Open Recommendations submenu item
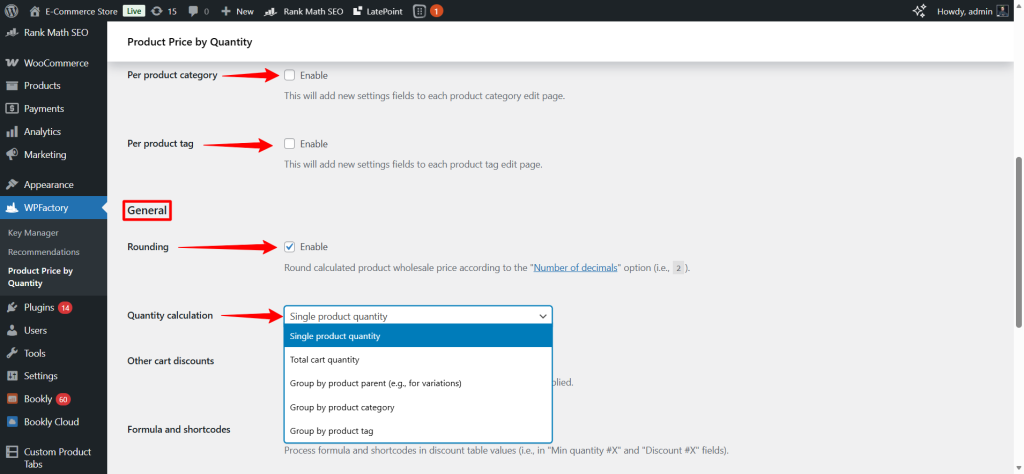This screenshot has height=474, width=1024. pos(43,252)
